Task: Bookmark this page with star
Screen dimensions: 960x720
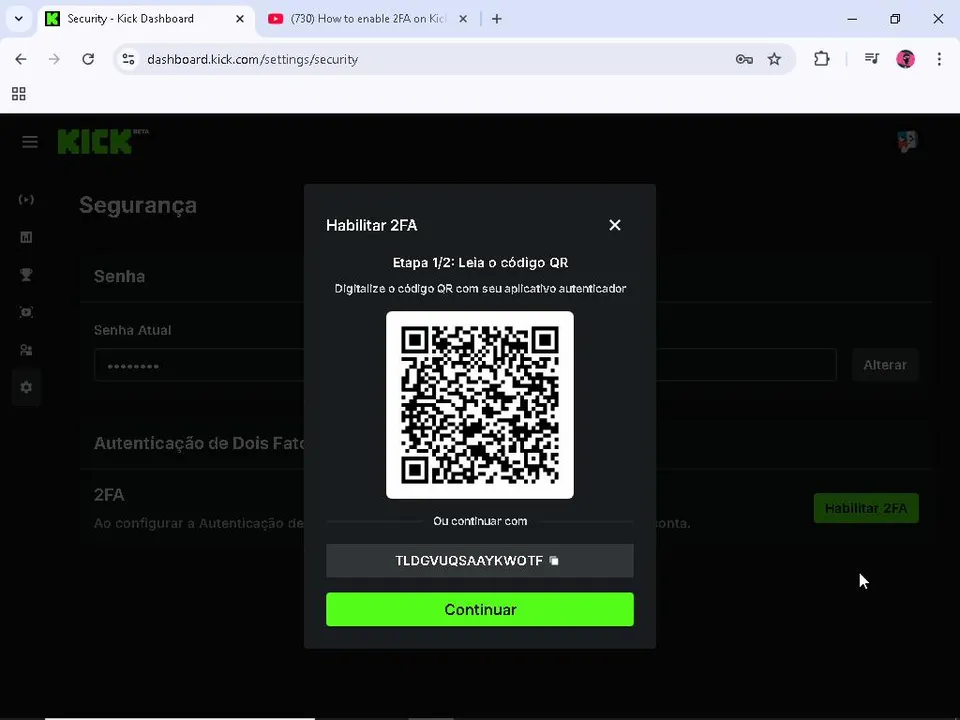Action: tap(774, 59)
